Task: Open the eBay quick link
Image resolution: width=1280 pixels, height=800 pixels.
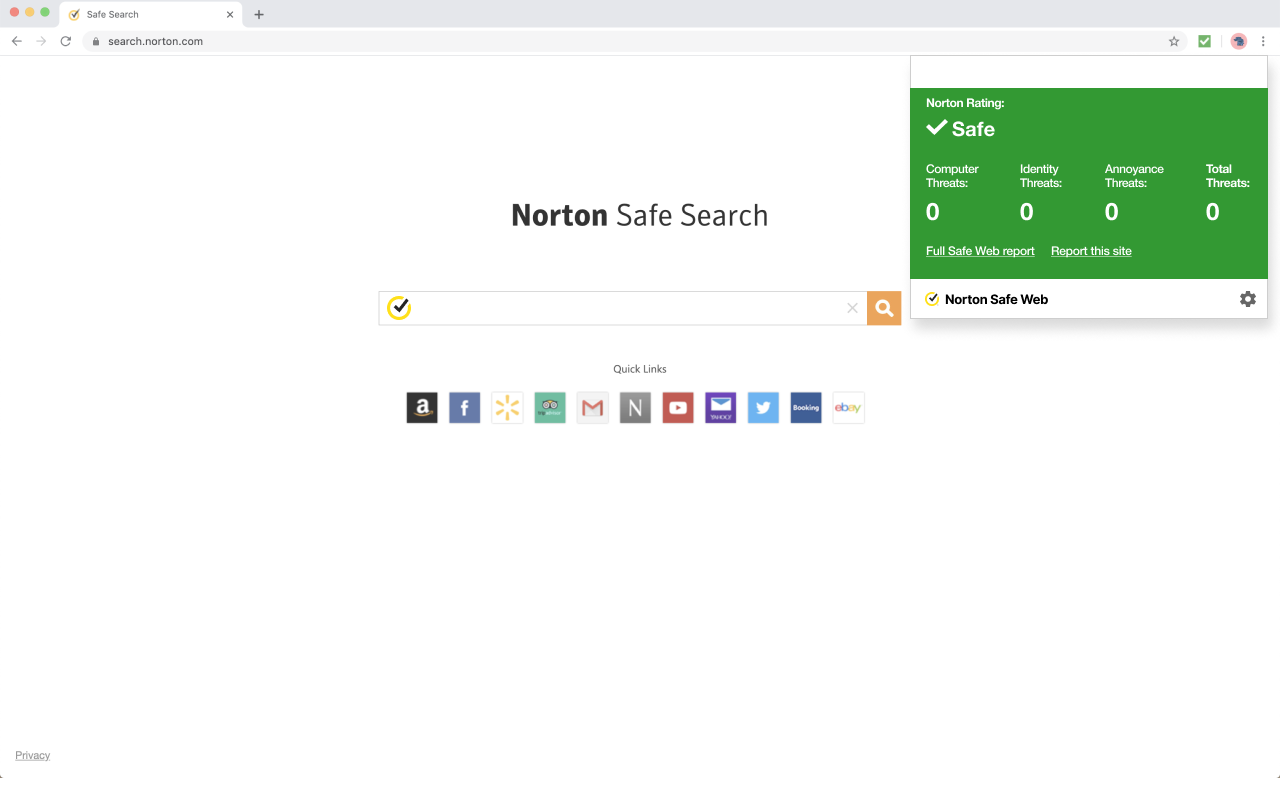Action: click(848, 407)
